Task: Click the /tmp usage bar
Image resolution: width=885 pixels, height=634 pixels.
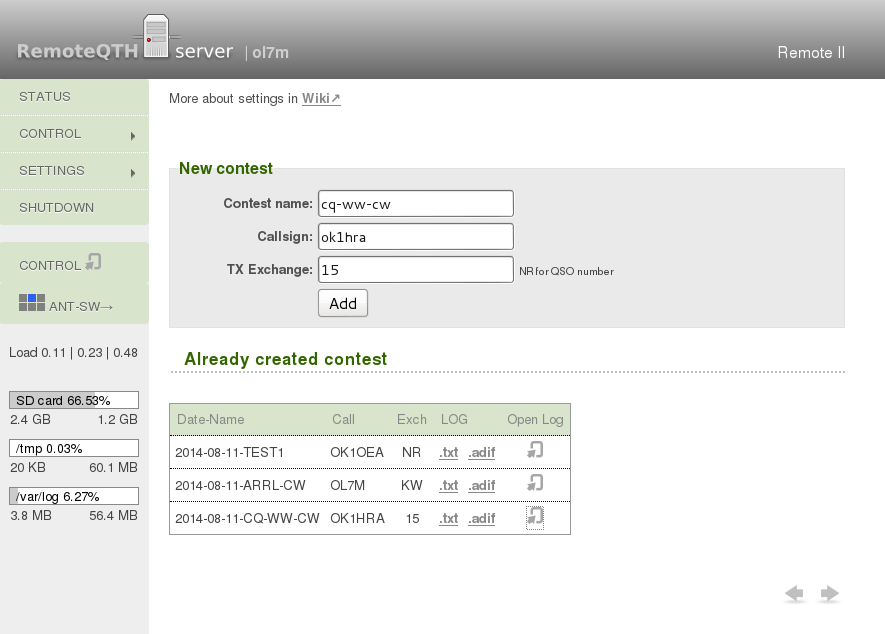Action: pos(74,448)
